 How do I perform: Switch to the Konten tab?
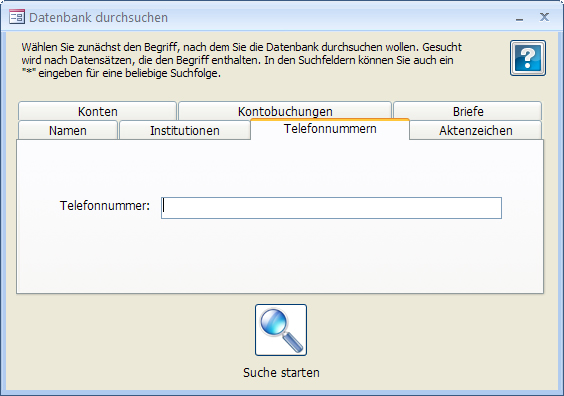(97, 111)
